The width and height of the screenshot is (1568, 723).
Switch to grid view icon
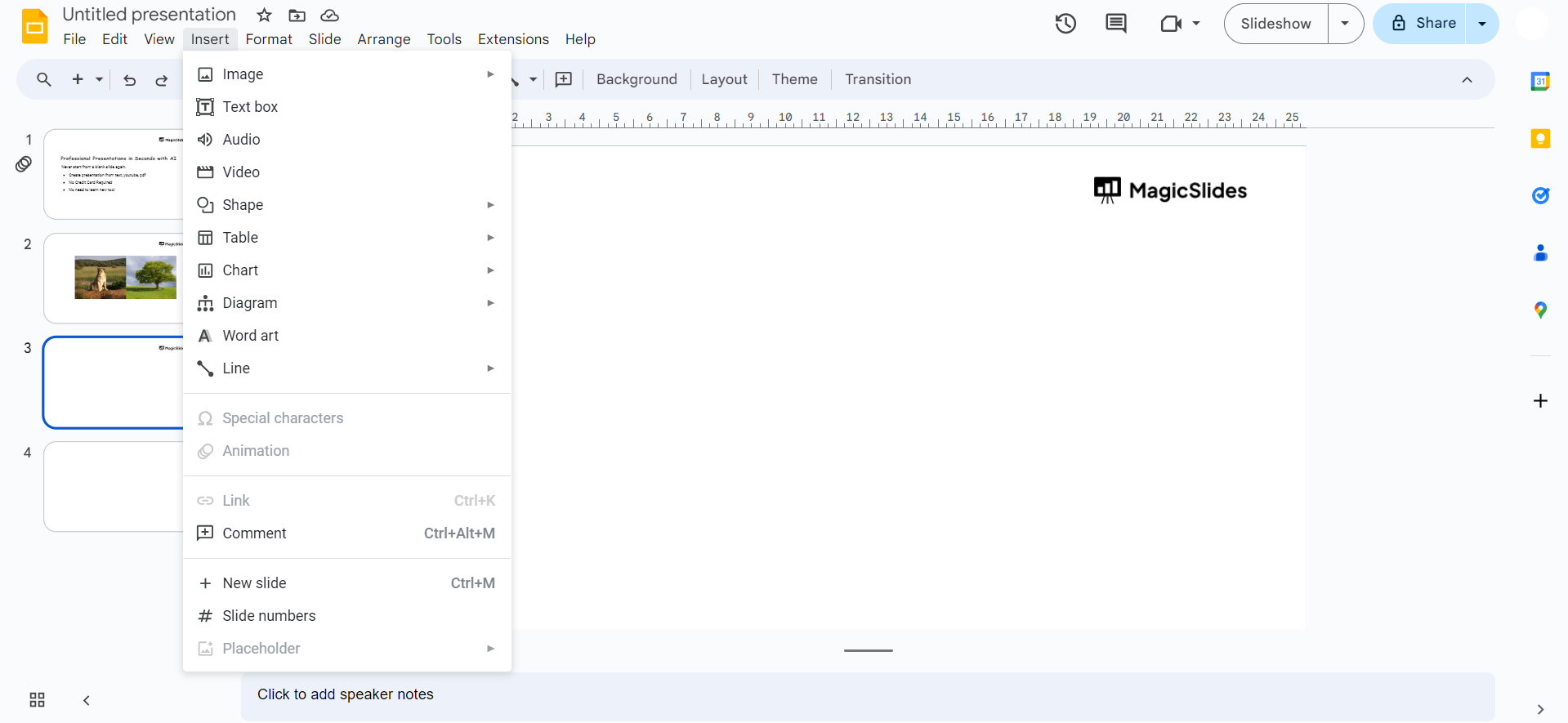(x=37, y=700)
